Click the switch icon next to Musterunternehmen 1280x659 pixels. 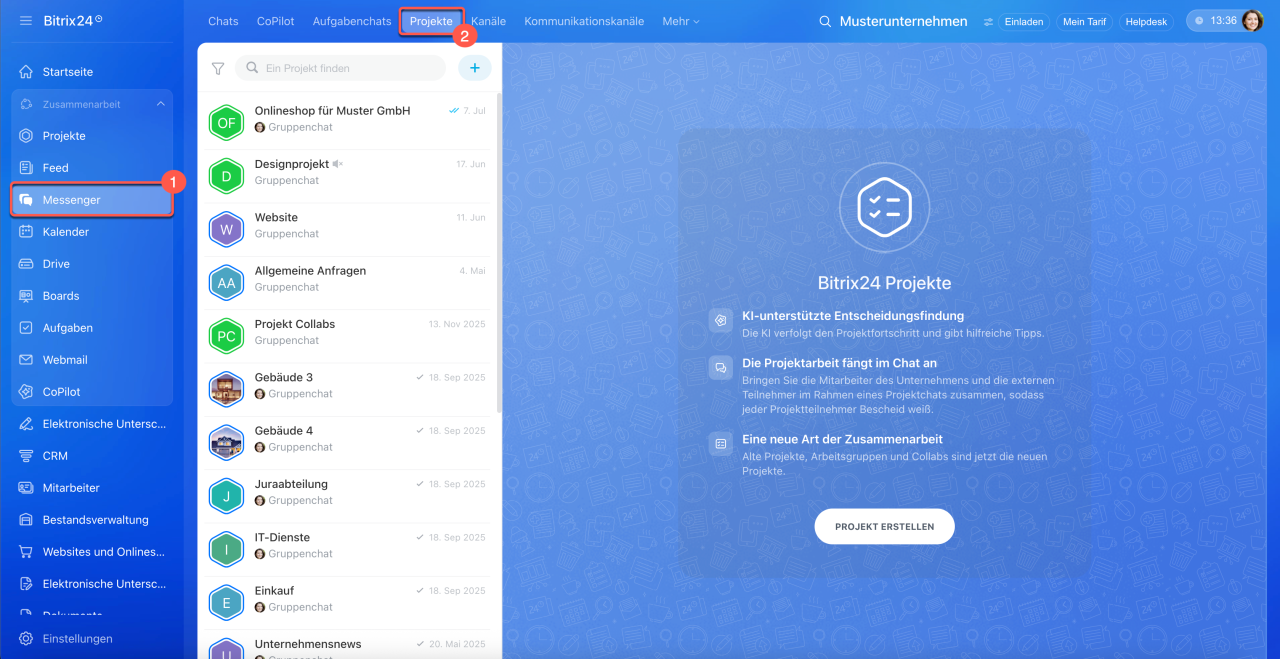[x=988, y=21]
